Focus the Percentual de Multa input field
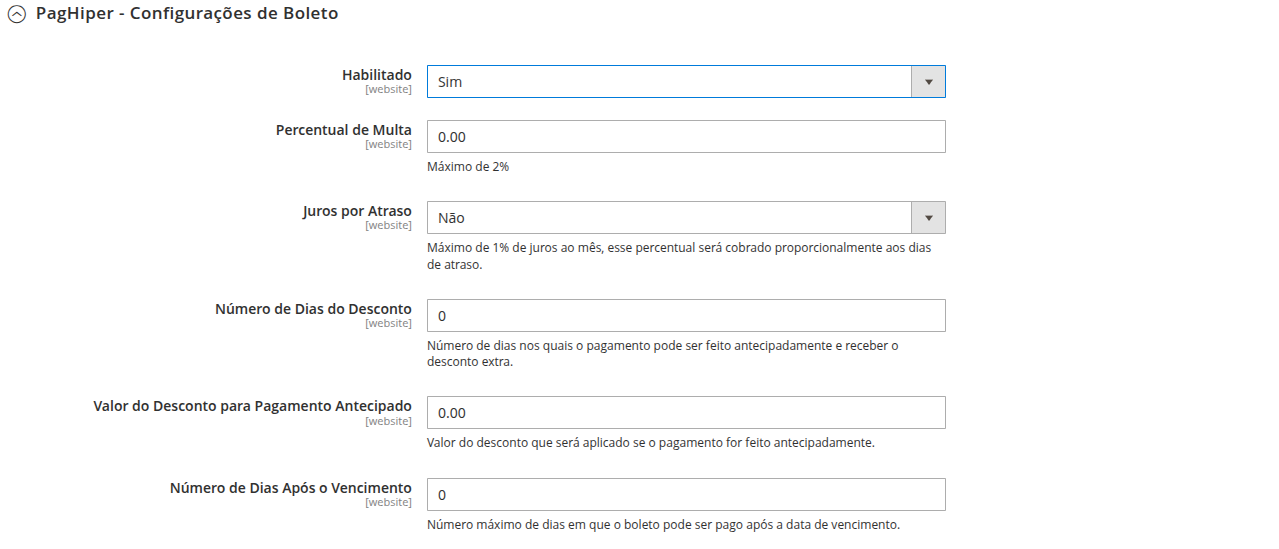1279x549 pixels. pyautogui.click(x=686, y=137)
